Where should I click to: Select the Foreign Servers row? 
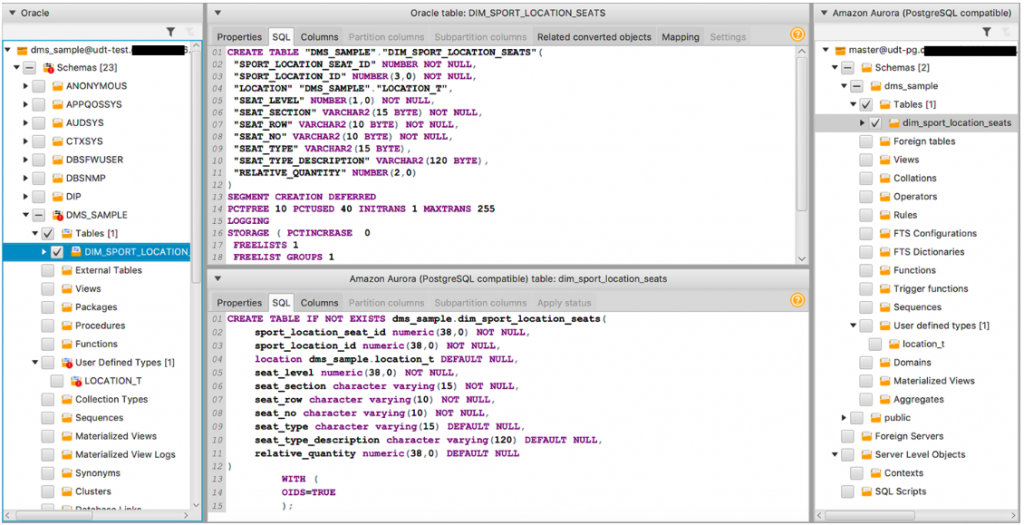click(917, 436)
